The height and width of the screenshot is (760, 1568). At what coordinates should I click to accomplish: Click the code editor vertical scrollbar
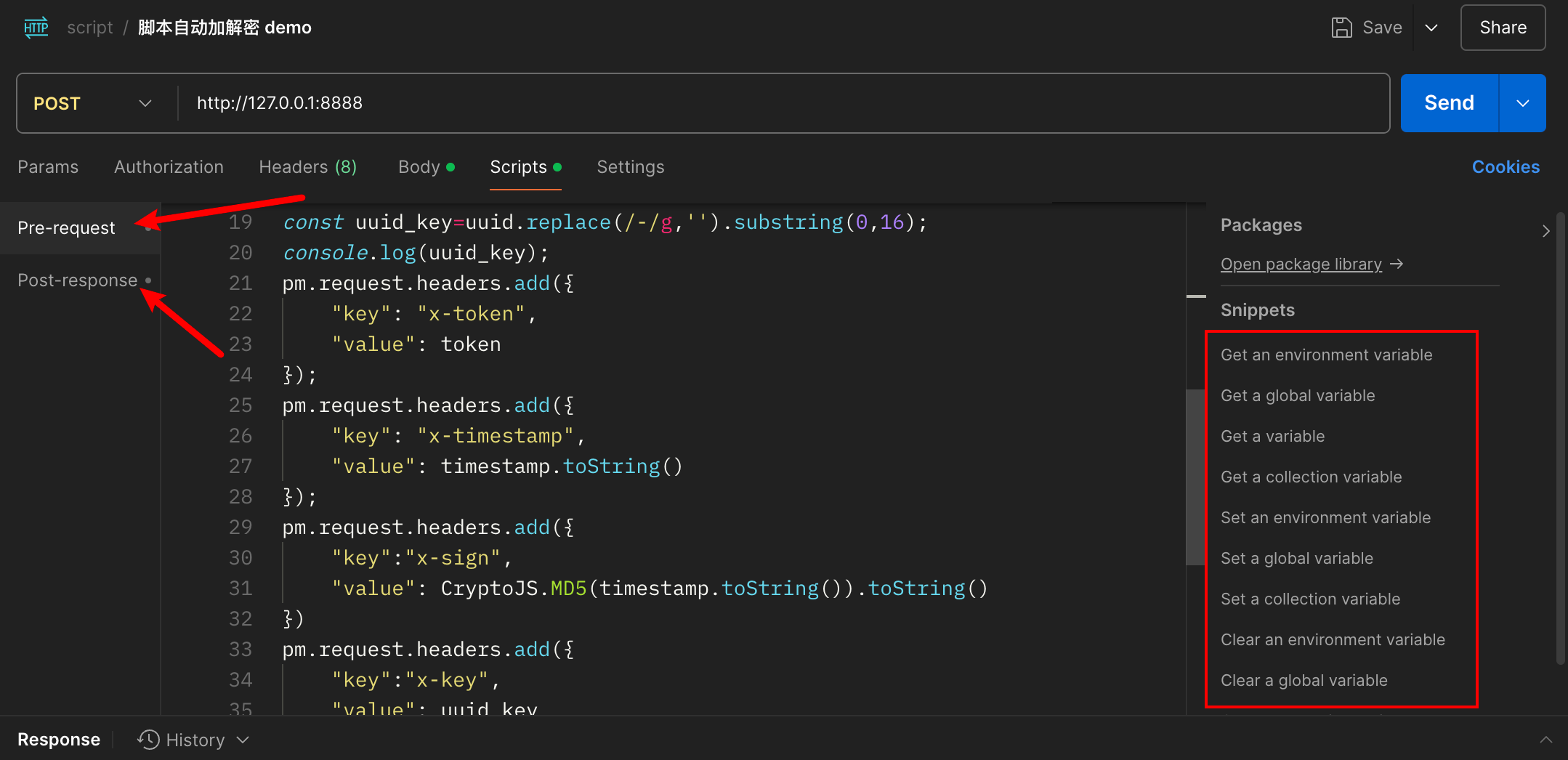(1195, 477)
